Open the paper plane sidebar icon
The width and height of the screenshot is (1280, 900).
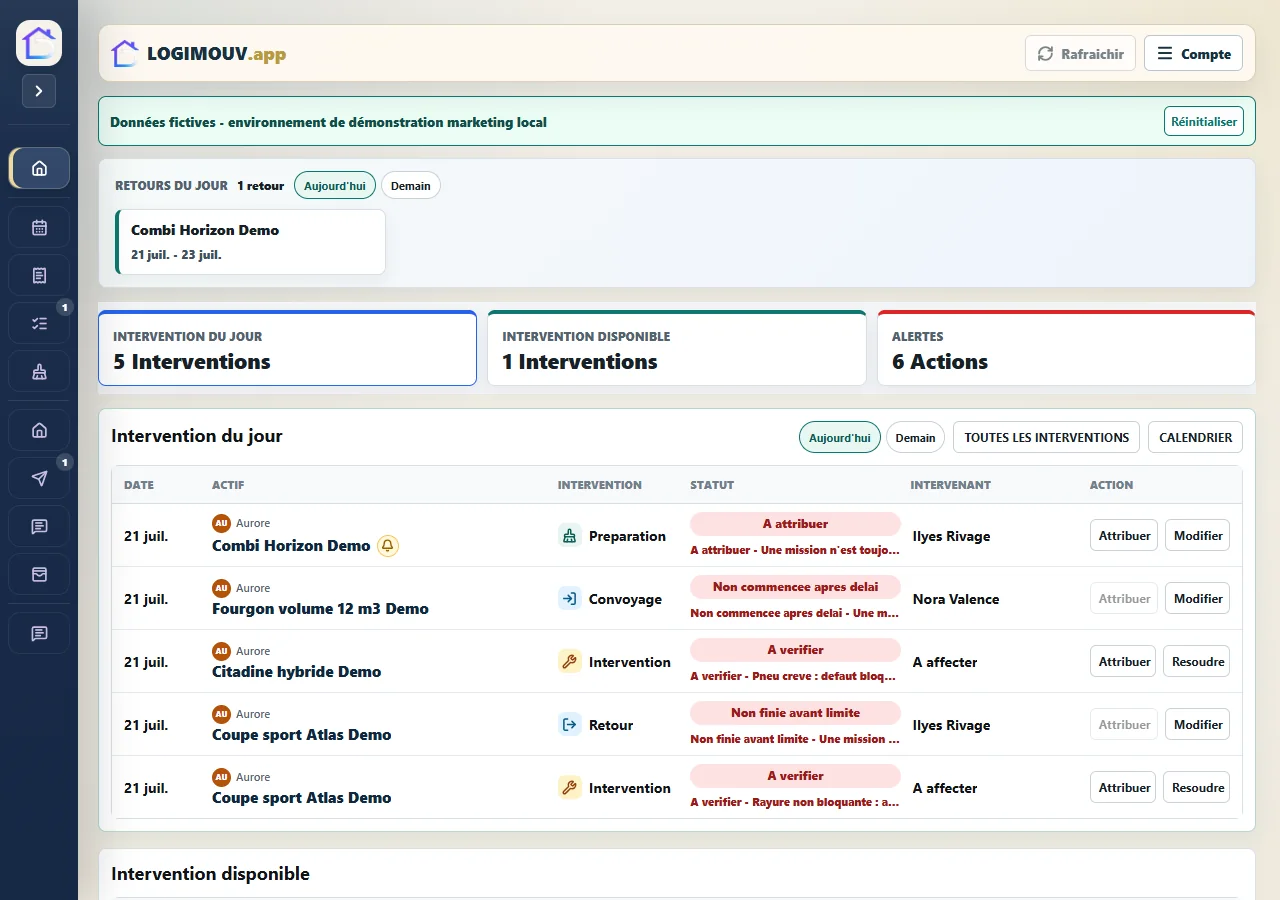coord(40,478)
